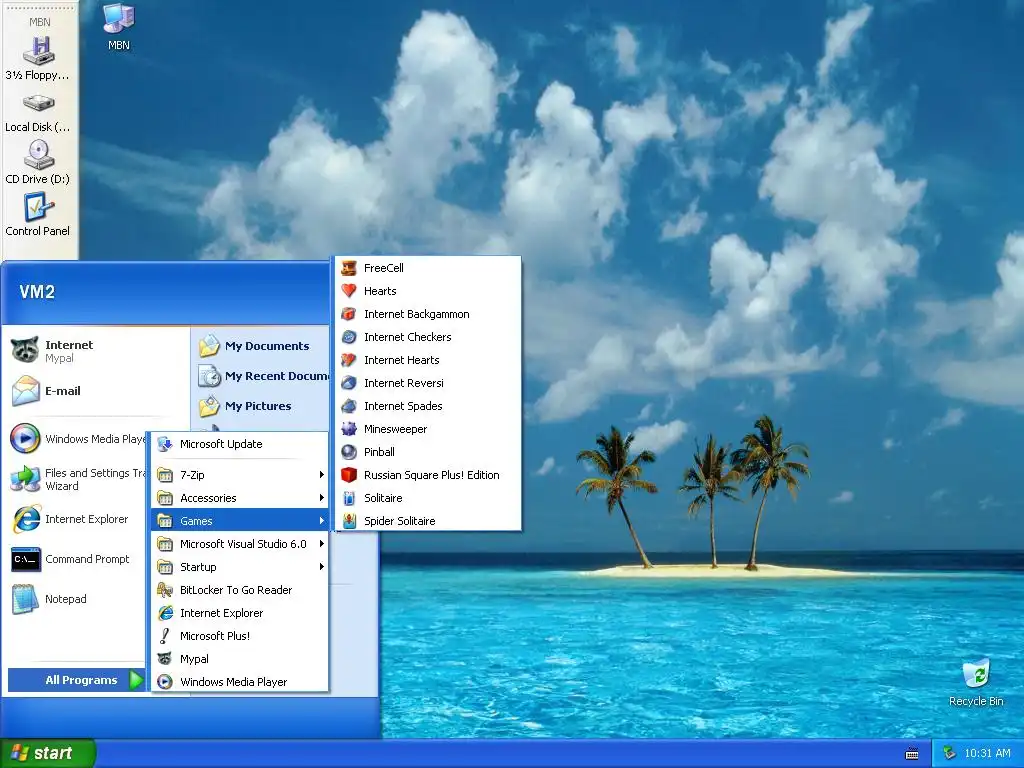Open the Notepad icon in Start menu
This screenshot has width=1024, height=768.
point(26,599)
